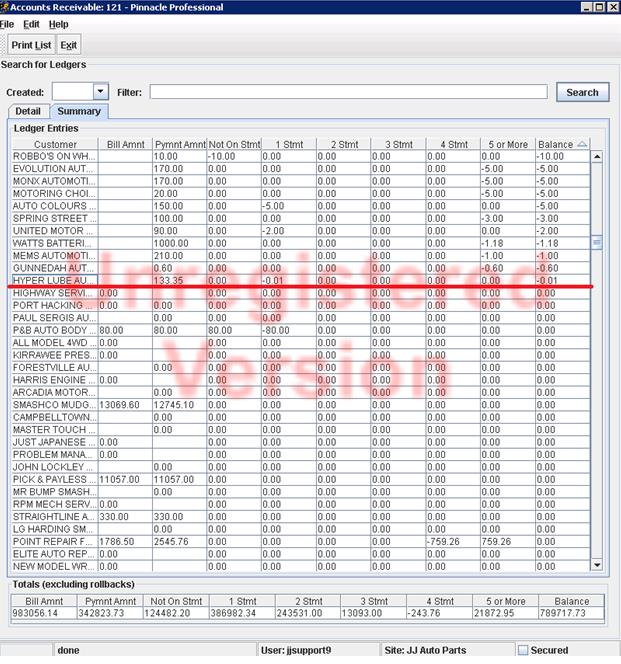Screen dimensions: 621x664
Task: Click the scrollbar down arrow in the ledger table
Action: pyautogui.click(x=597, y=566)
